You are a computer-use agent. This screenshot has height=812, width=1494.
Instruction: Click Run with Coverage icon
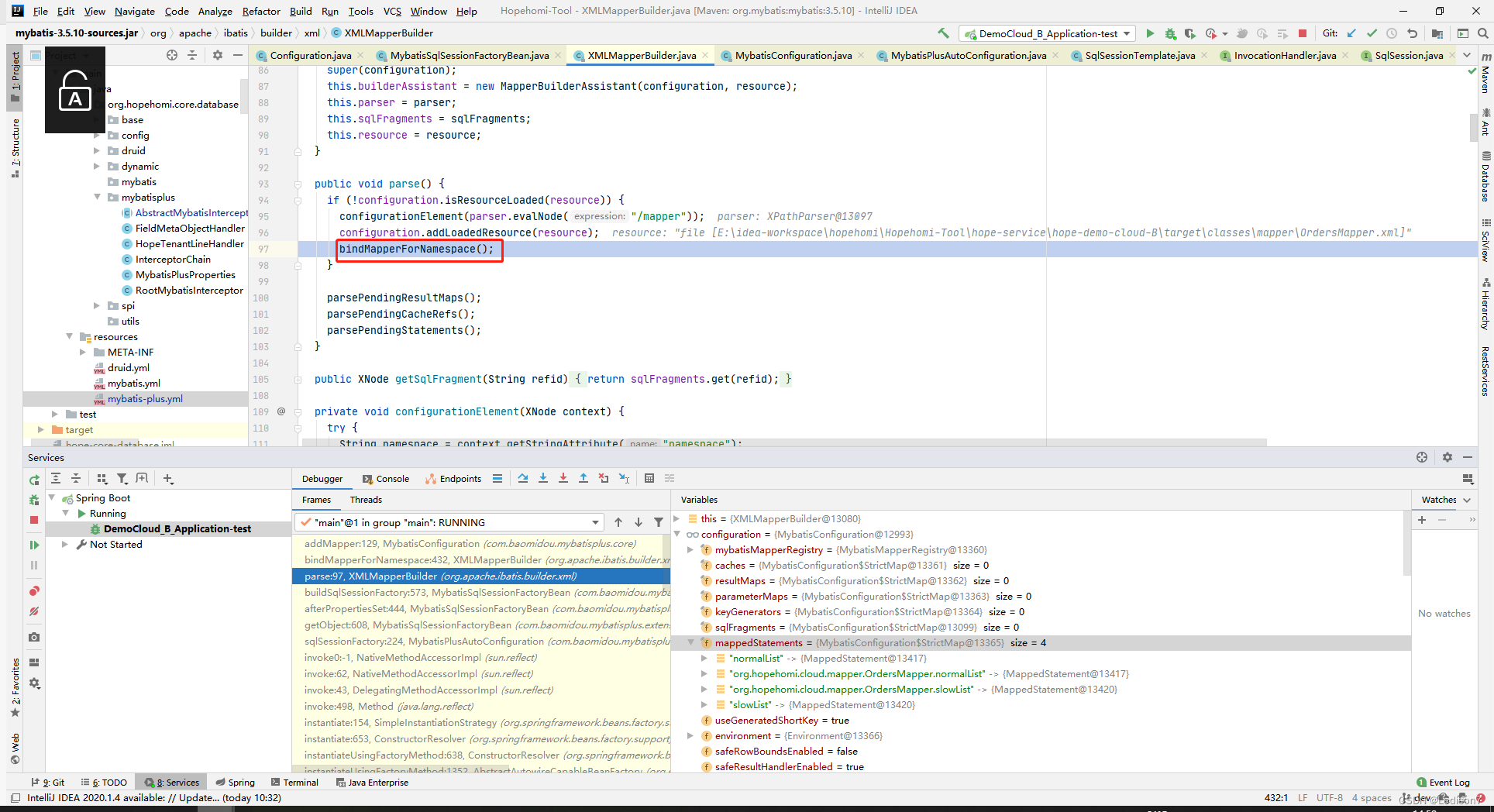[1189, 33]
